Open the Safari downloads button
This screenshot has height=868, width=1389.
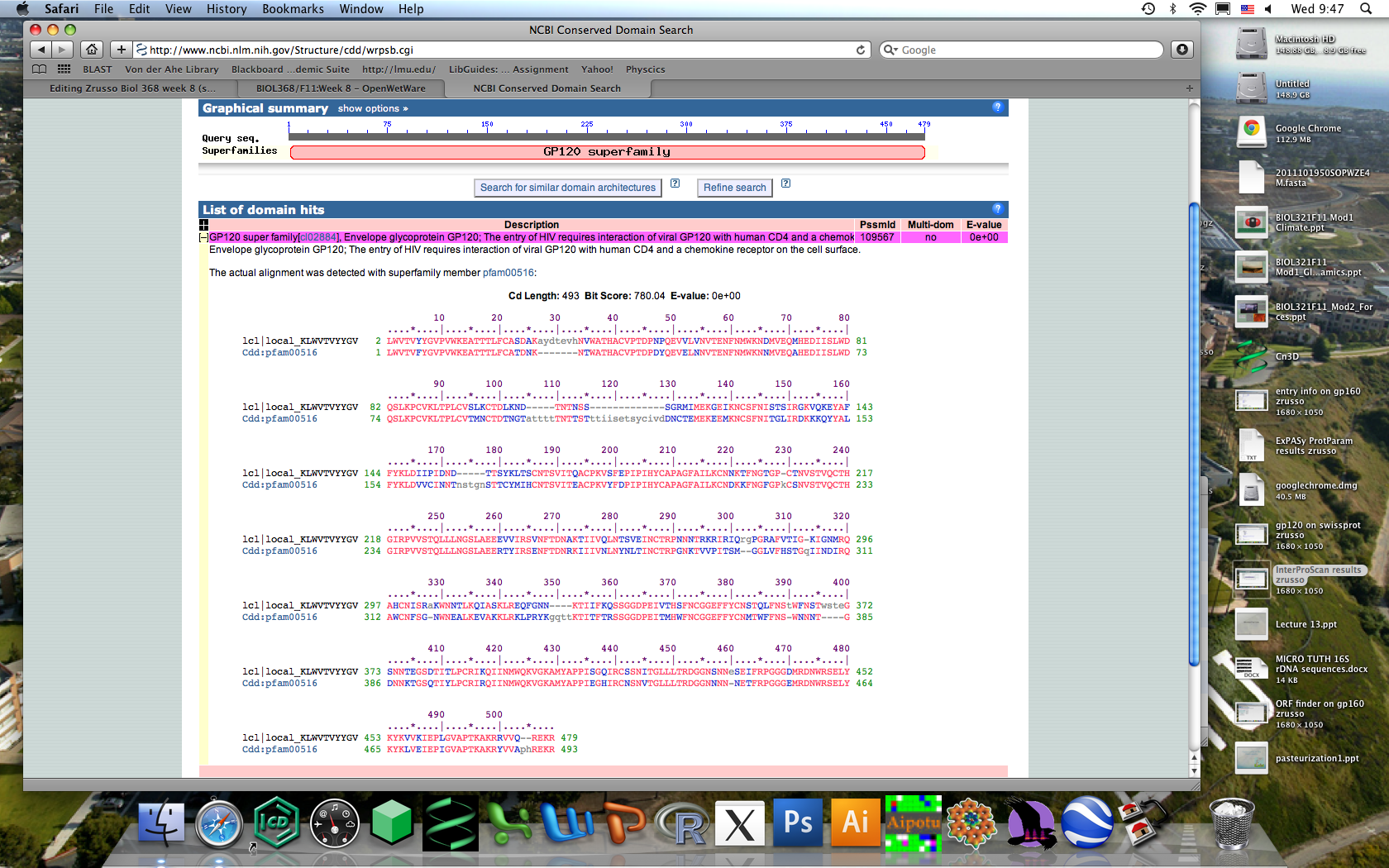click(x=1182, y=50)
